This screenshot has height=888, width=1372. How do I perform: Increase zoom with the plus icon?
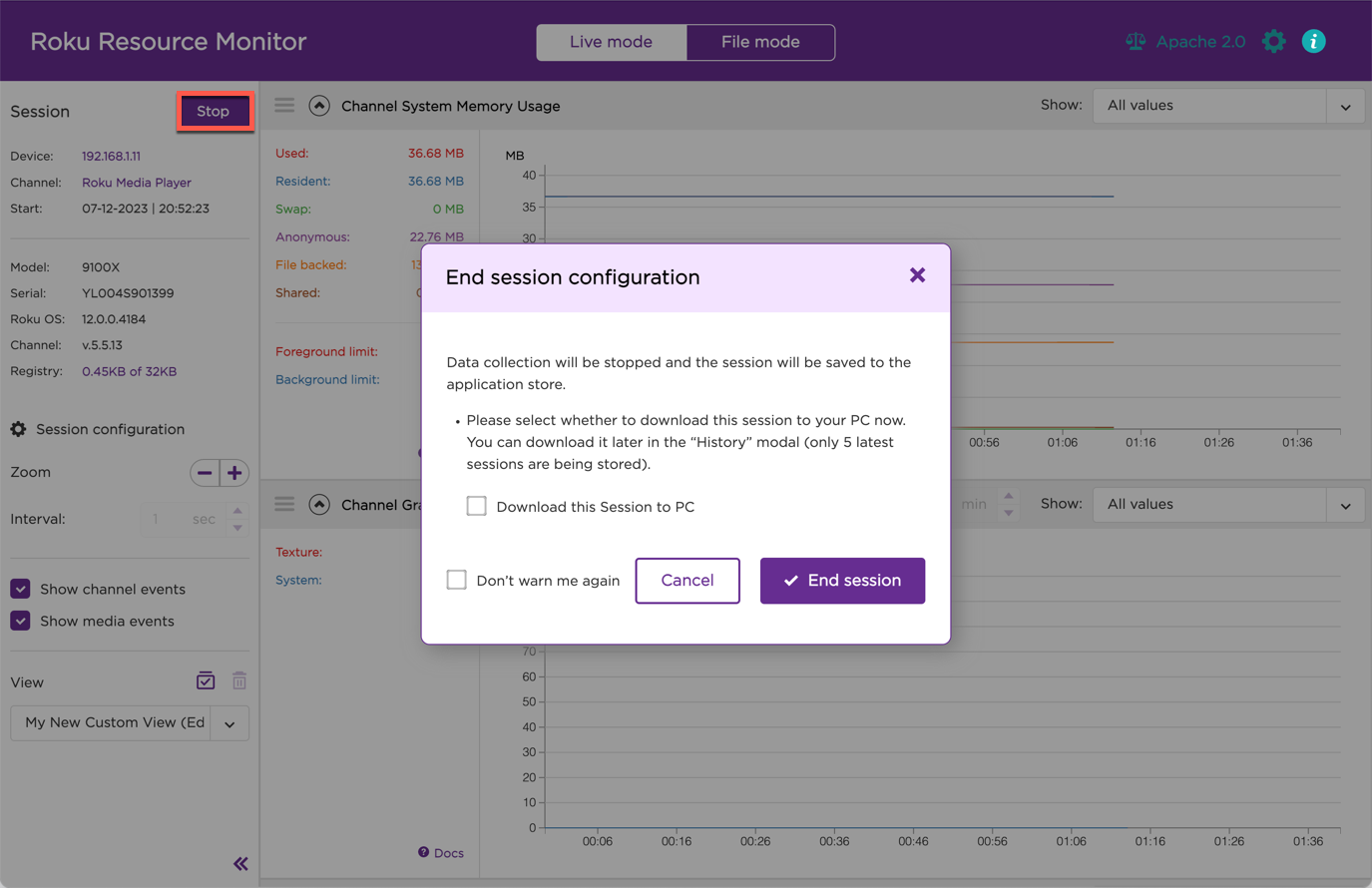[x=234, y=472]
